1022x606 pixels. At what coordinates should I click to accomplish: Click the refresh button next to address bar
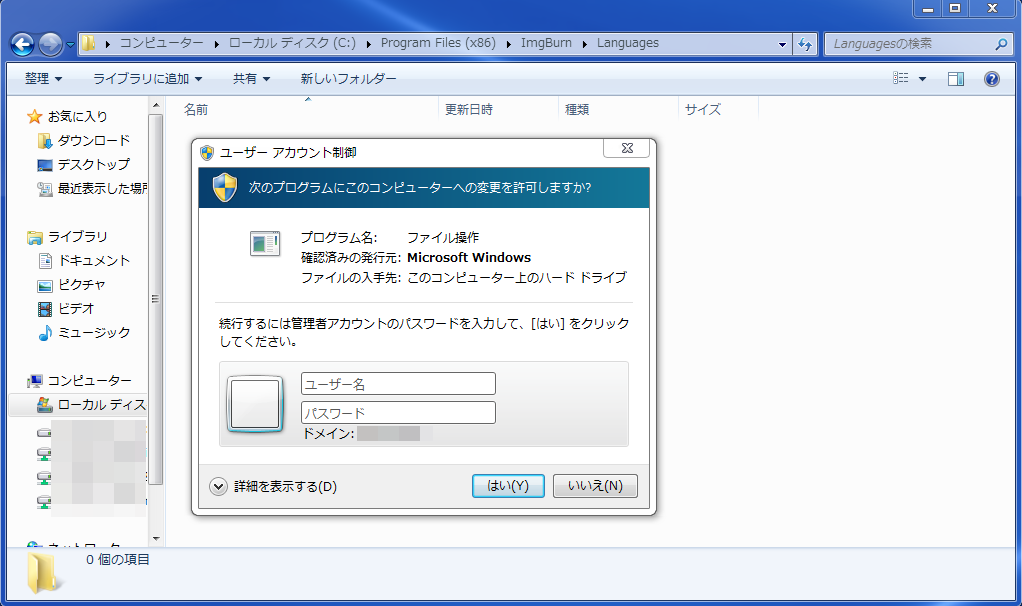click(x=805, y=44)
